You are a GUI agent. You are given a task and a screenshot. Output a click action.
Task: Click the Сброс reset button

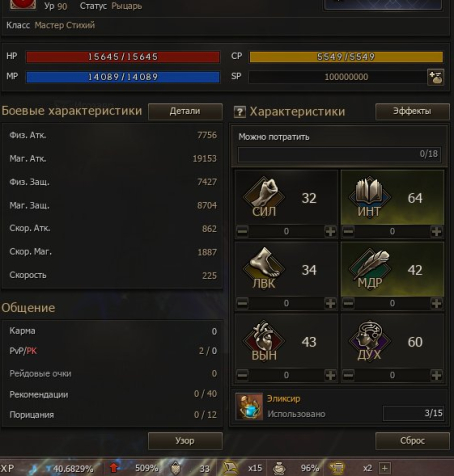(x=412, y=441)
